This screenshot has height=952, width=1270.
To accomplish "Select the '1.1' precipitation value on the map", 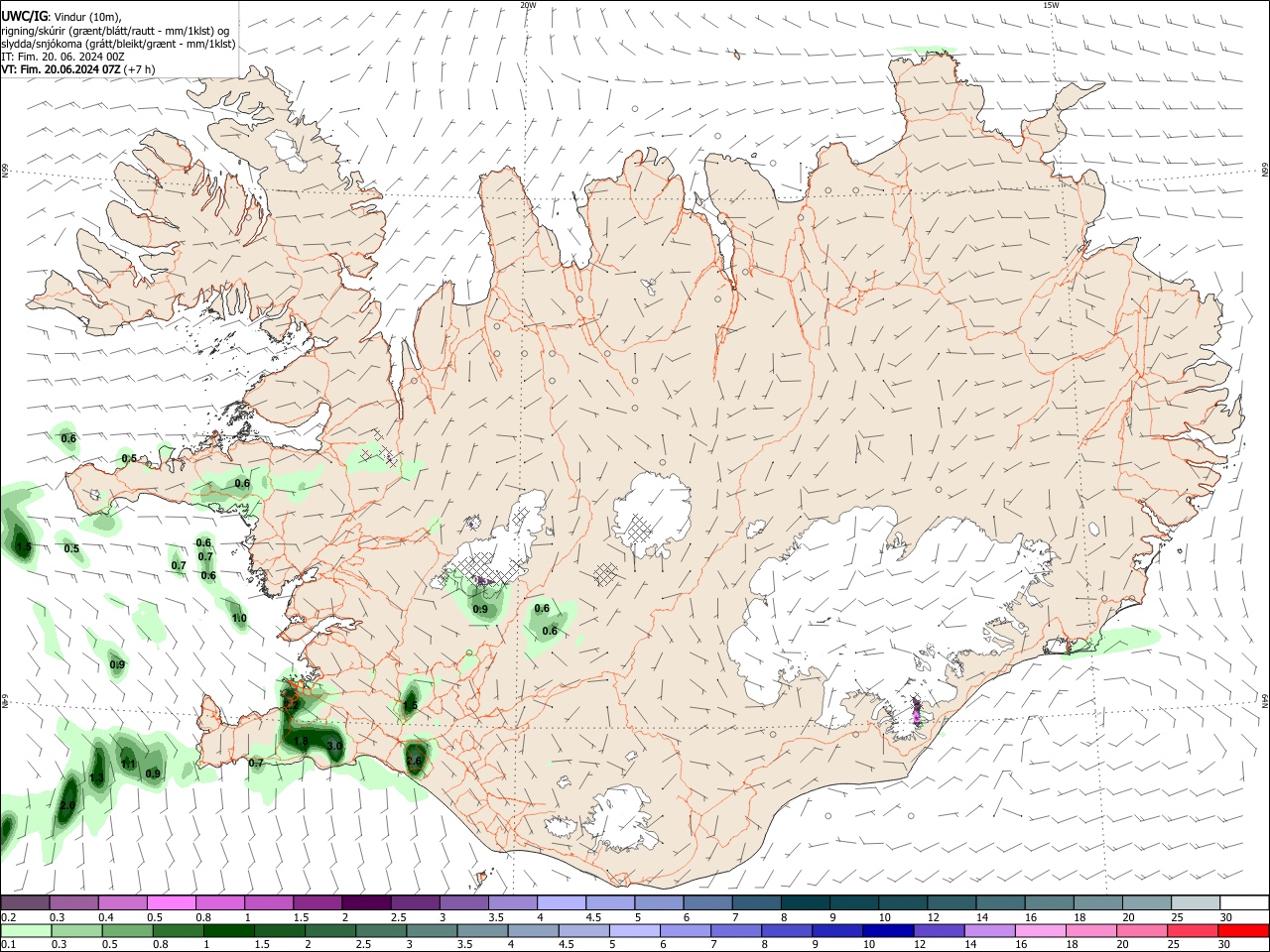I will click(128, 764).
